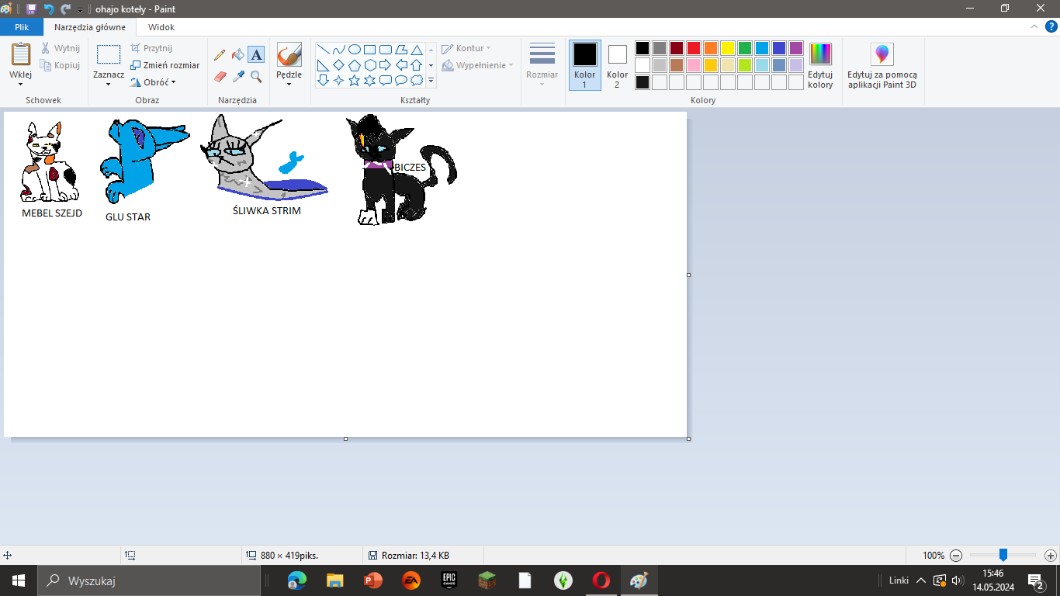The height and width of the screenshot is (596, 1060).
Task: Select the Pencil tool
Action: tap(220, 55)
